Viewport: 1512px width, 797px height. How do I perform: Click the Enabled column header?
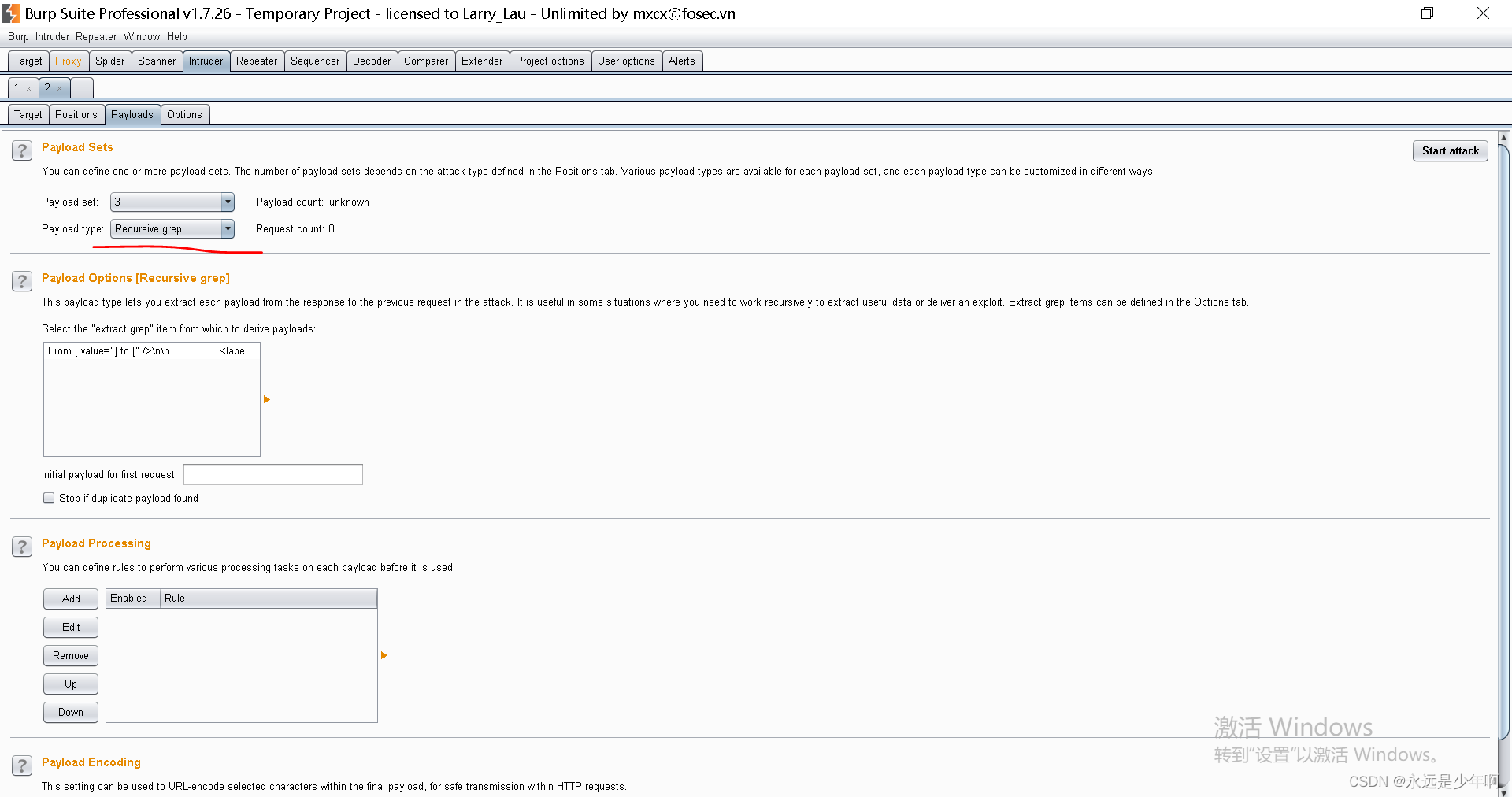pos(133,599)
